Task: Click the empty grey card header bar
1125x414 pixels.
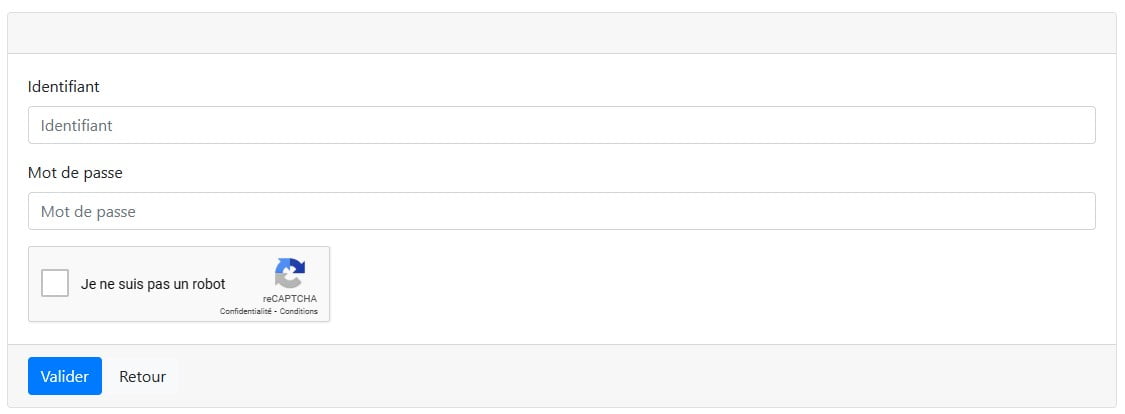Action: (x=562, y=33)
